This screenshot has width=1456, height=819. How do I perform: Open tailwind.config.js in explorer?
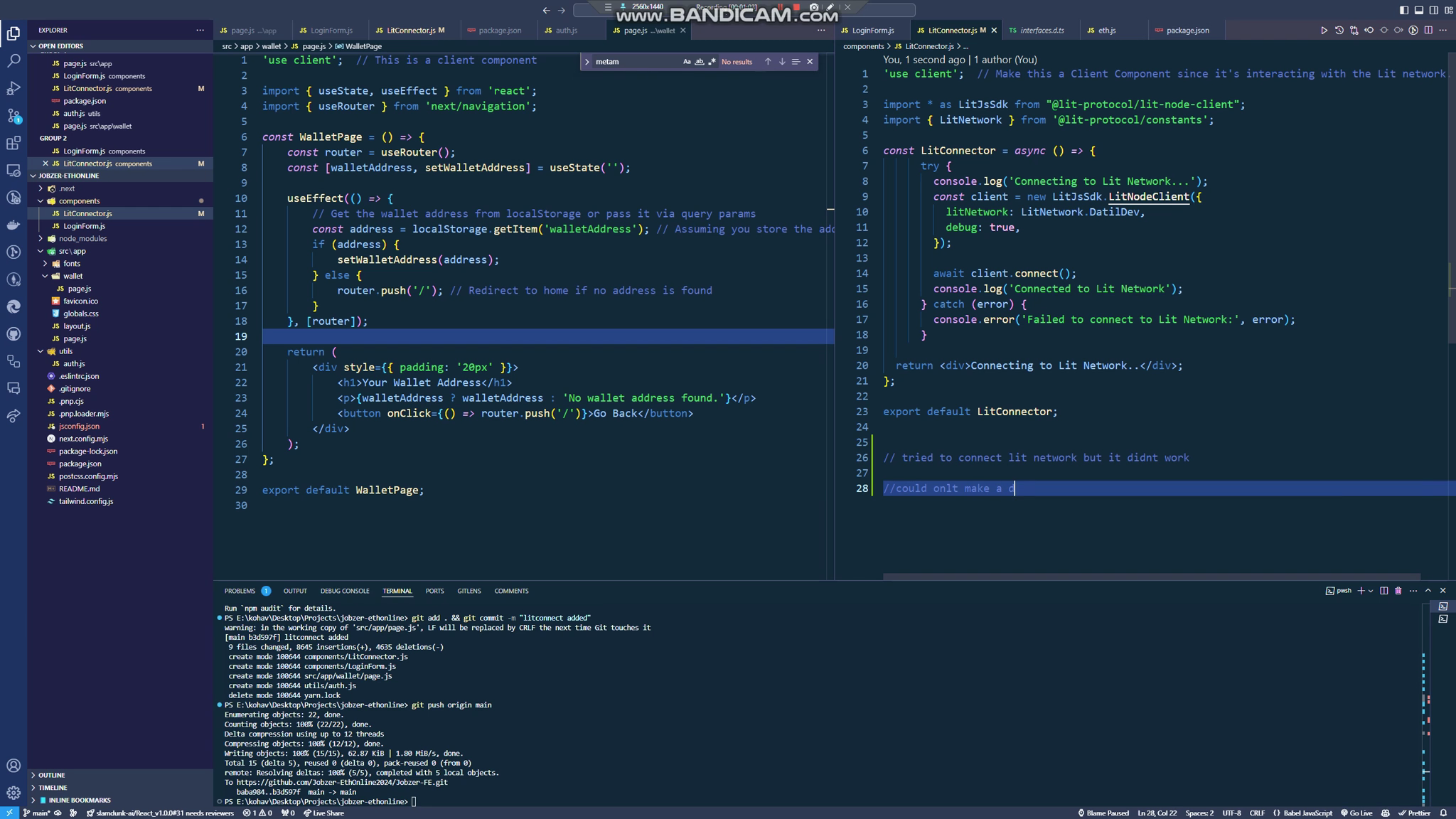pos(86,501)
